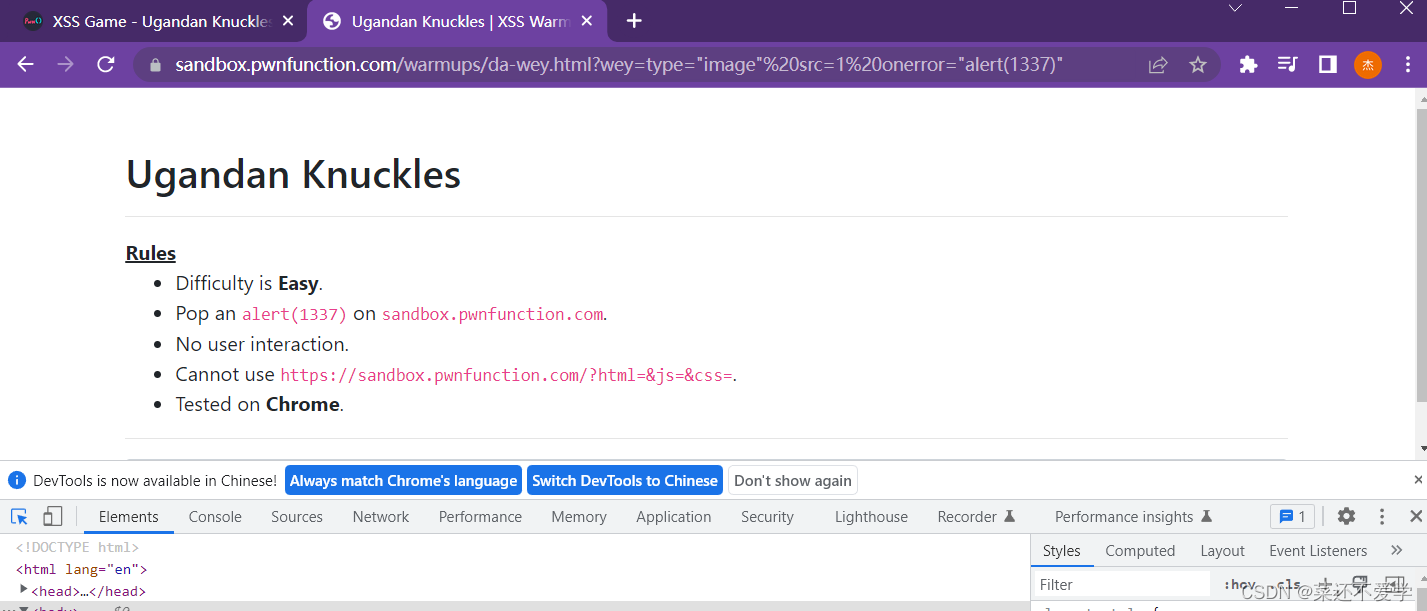Activate the inspect element picker tool

[19, 517]
